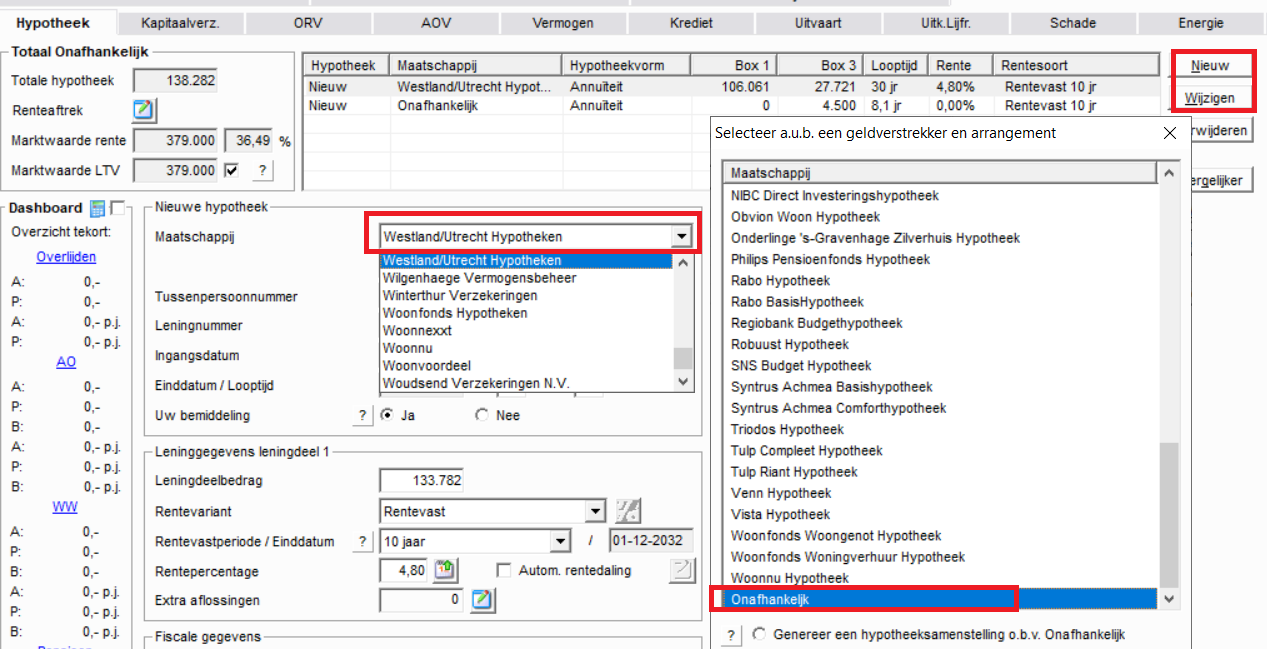Switch to the Vermogen tab
This screenshot has width=1267, height=649.
pos(563,23)
